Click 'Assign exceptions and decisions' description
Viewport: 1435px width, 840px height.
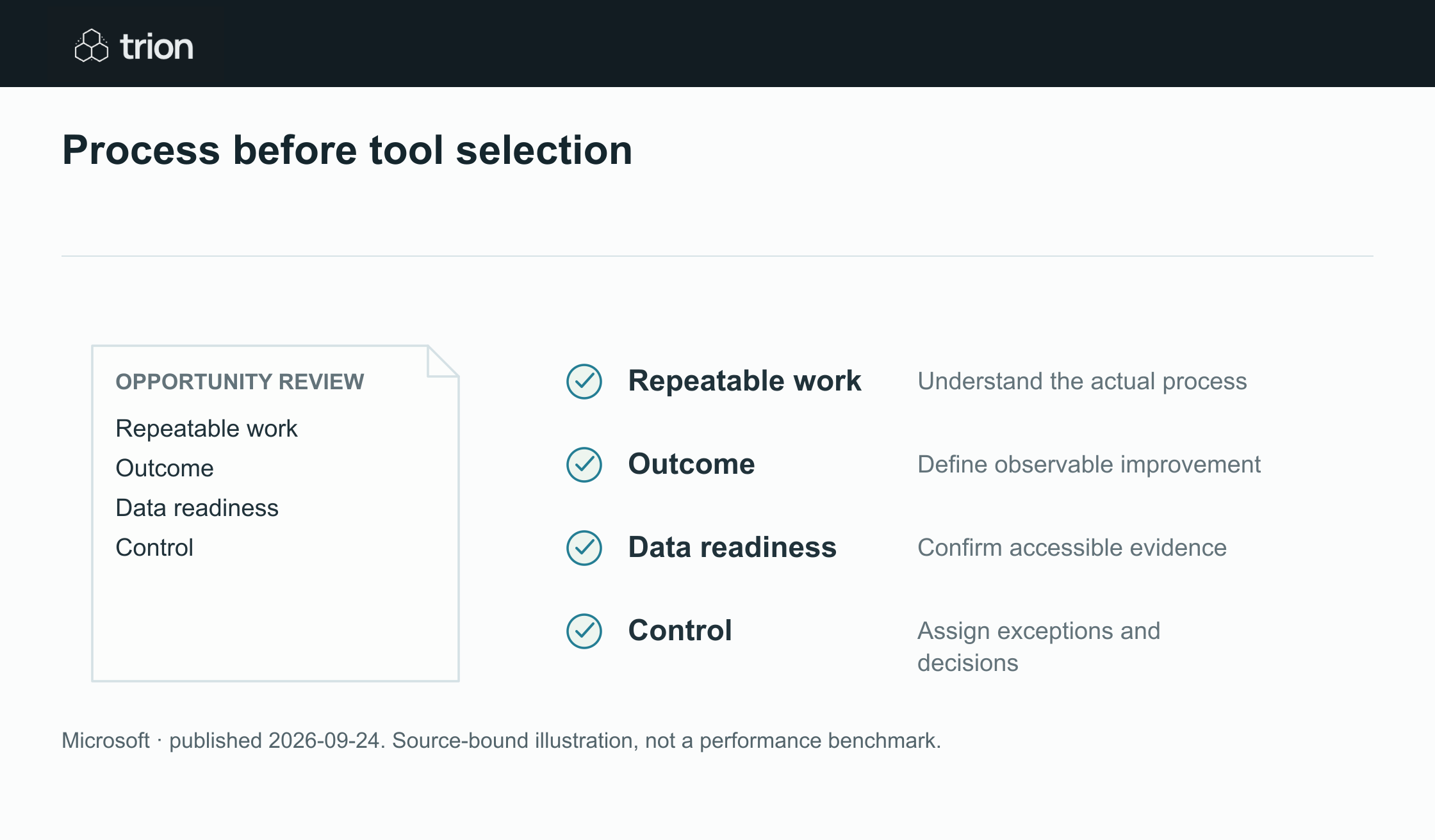click(1038, 647)
